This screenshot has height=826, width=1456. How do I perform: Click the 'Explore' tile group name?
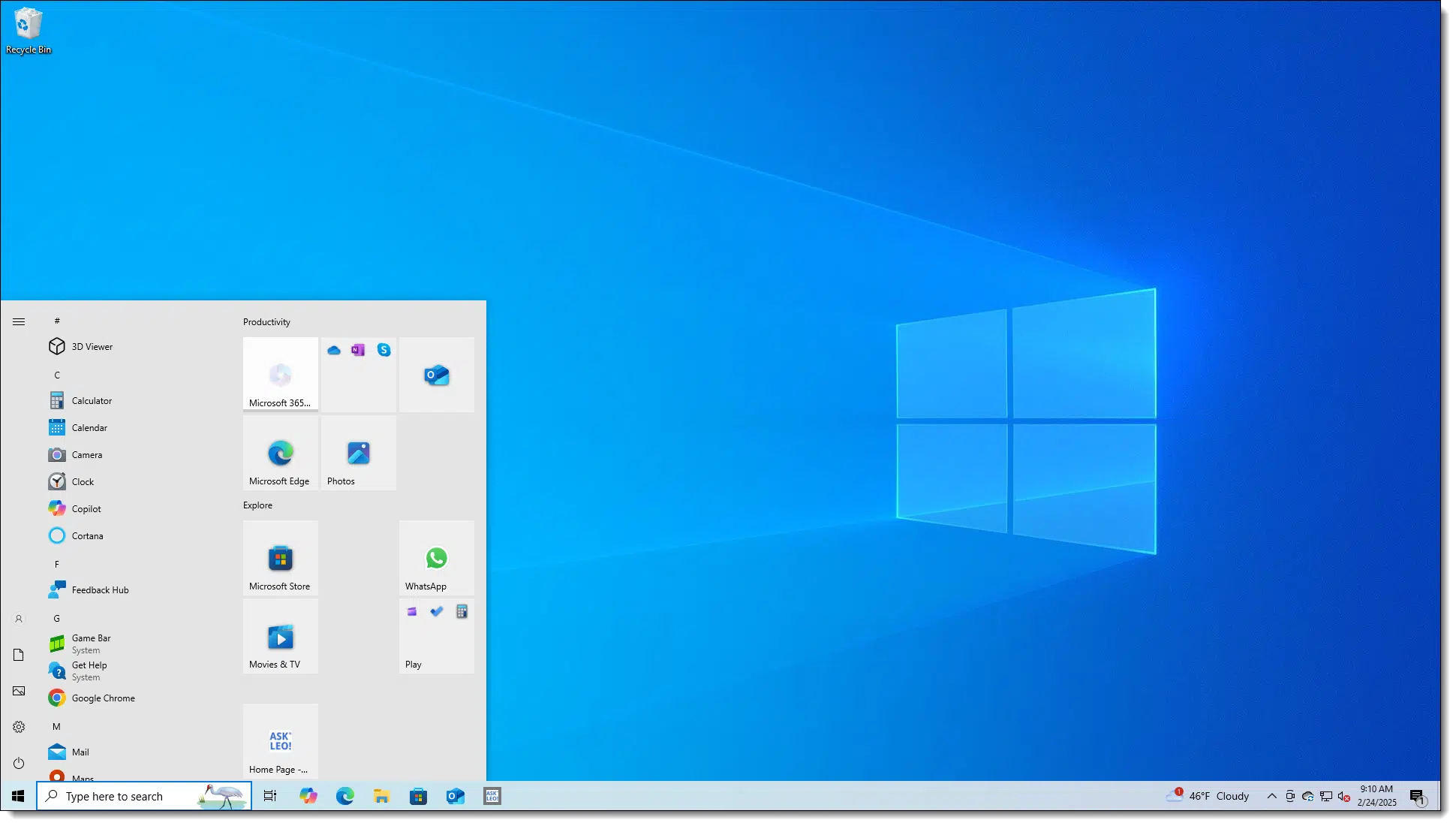click(257, 505)
